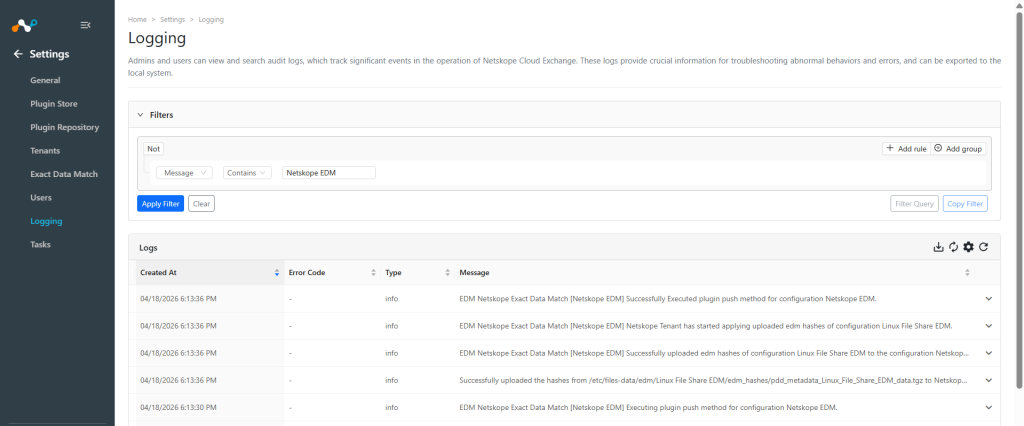The image size is (1024, 426).
Task: Click the Logging breadcrumb
Action: pyautogui.click(x=211, y=20)
